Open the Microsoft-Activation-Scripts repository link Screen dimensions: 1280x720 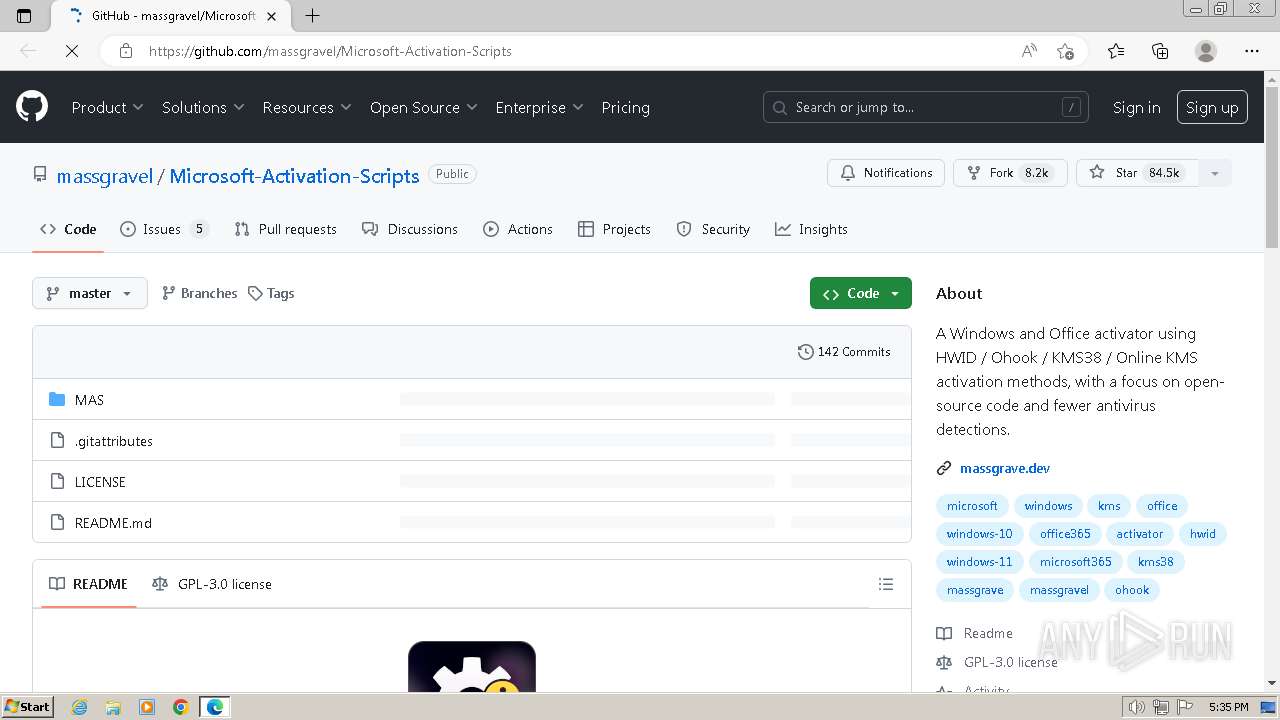294,176
